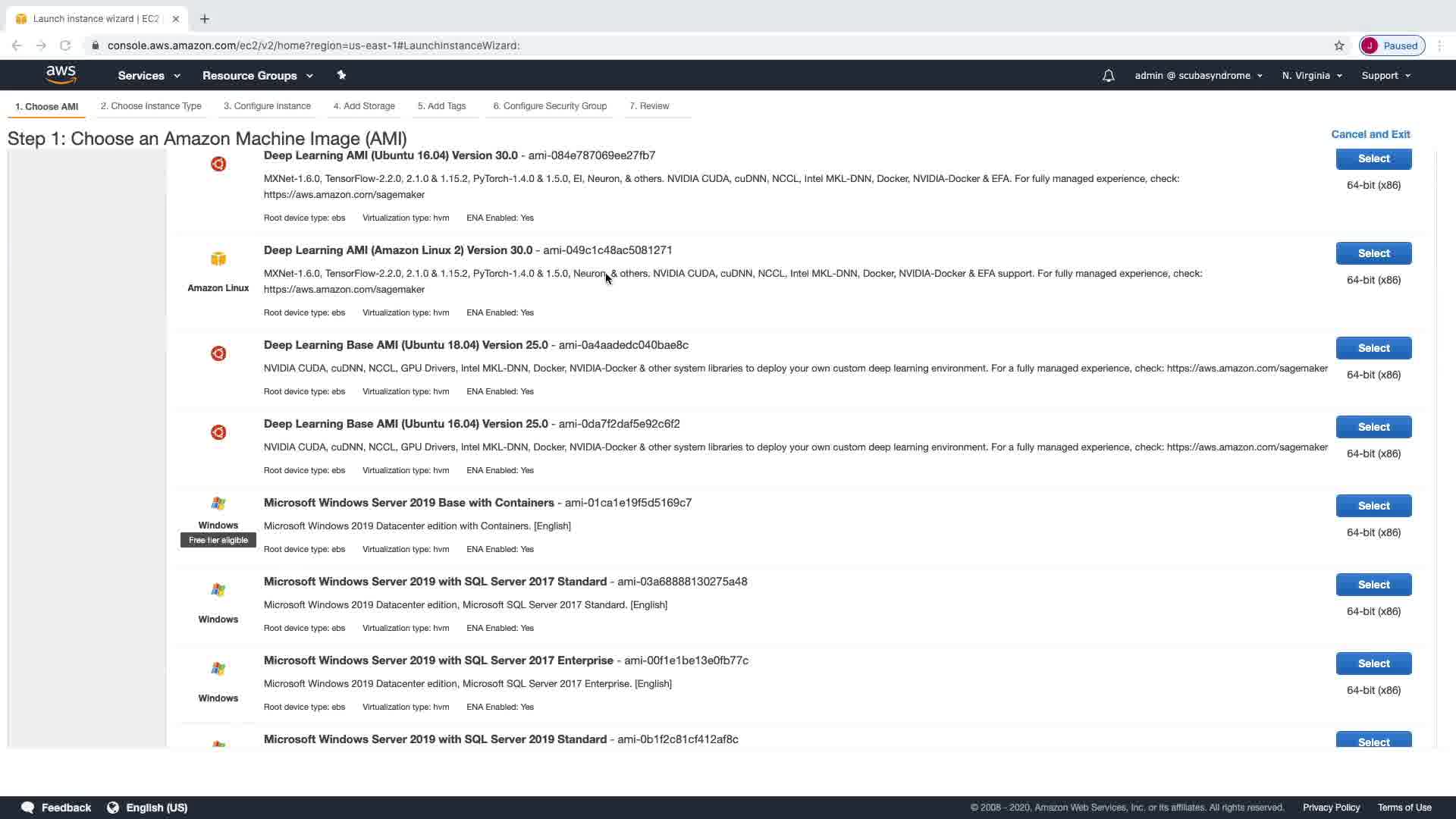Viewport: 1456px width, 819px height.
Task: Click the AWS logo home icon
Action: coord(61,74)
